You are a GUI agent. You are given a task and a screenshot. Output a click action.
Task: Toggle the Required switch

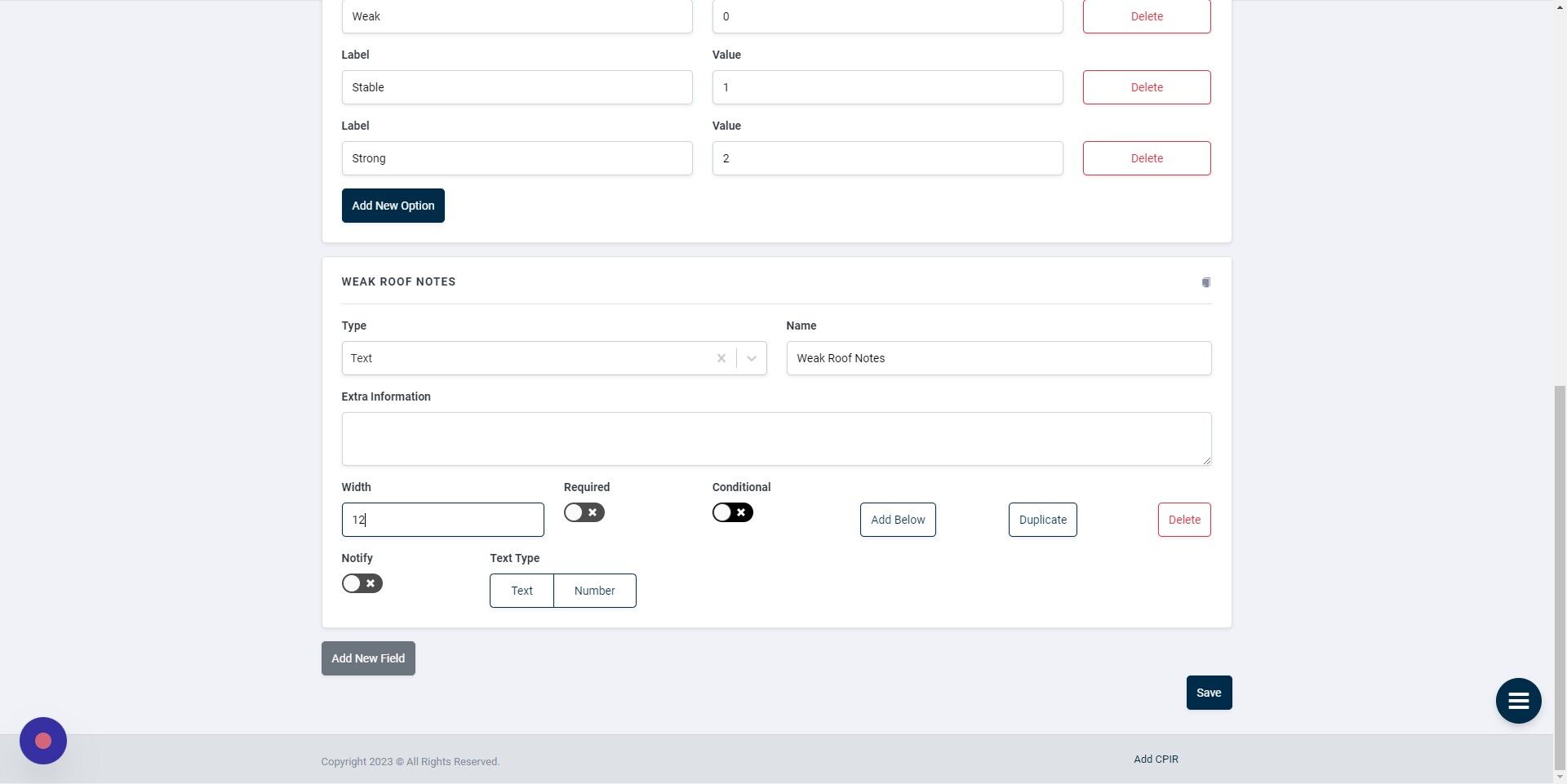tap(584, 512)
